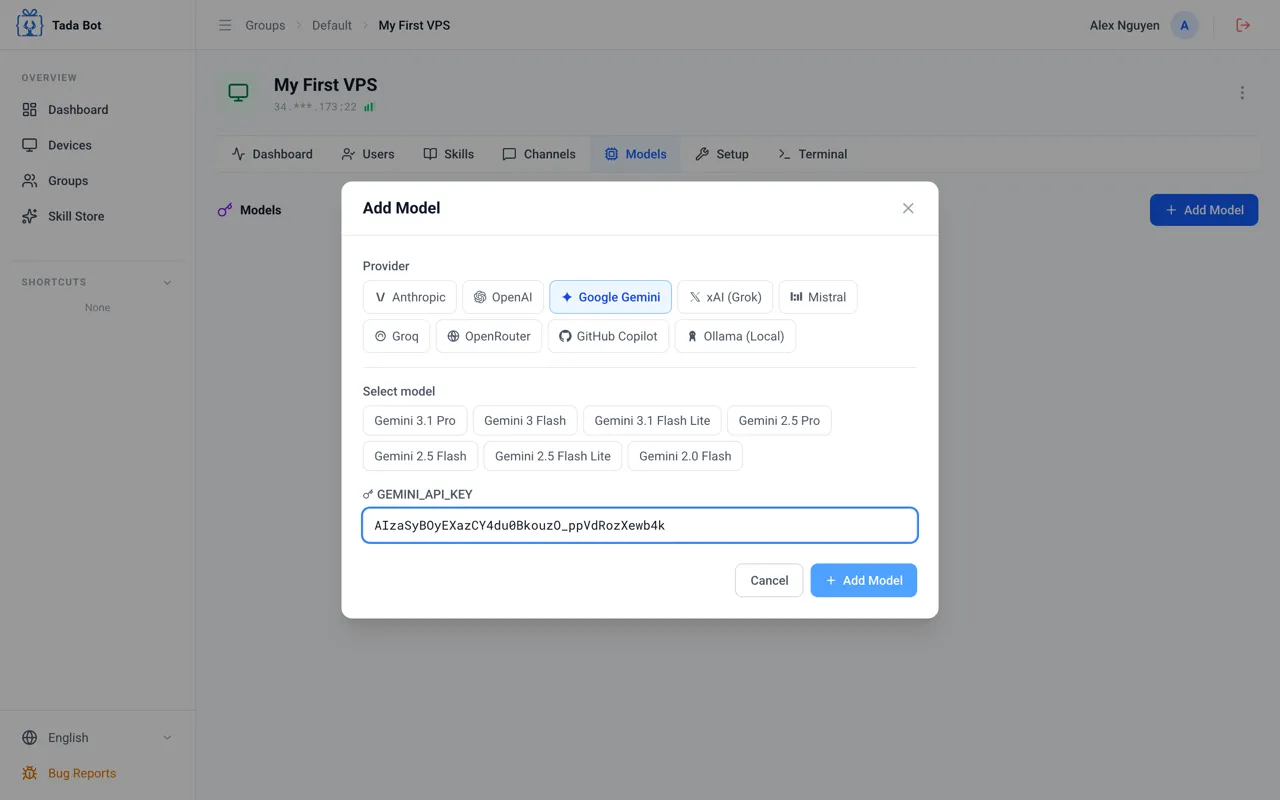
Task: Open the Alex Nguyen avatar badge
Action: (x=1185, y=25)
